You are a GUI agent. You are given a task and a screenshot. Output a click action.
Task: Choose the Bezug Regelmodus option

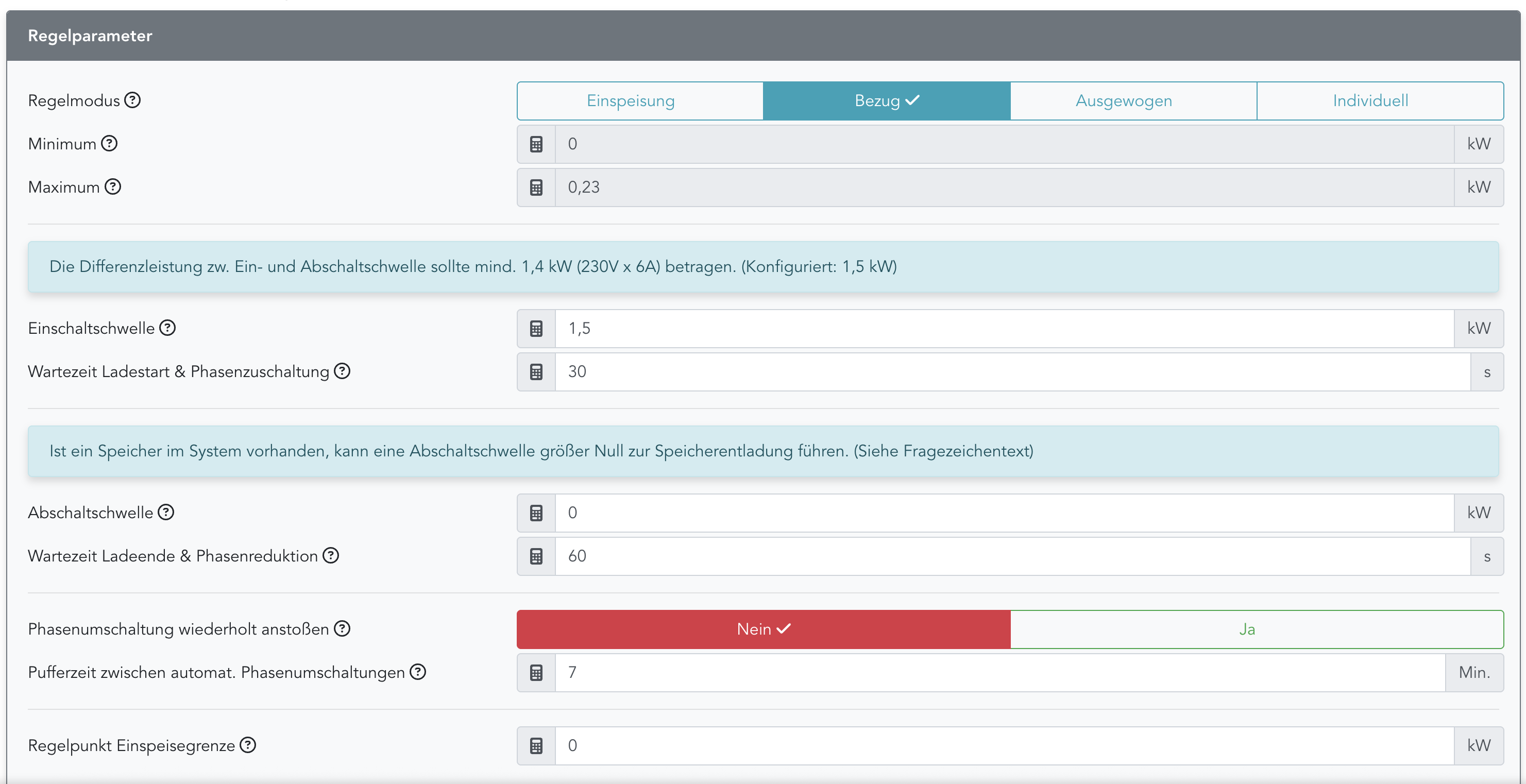coord(886,100)
